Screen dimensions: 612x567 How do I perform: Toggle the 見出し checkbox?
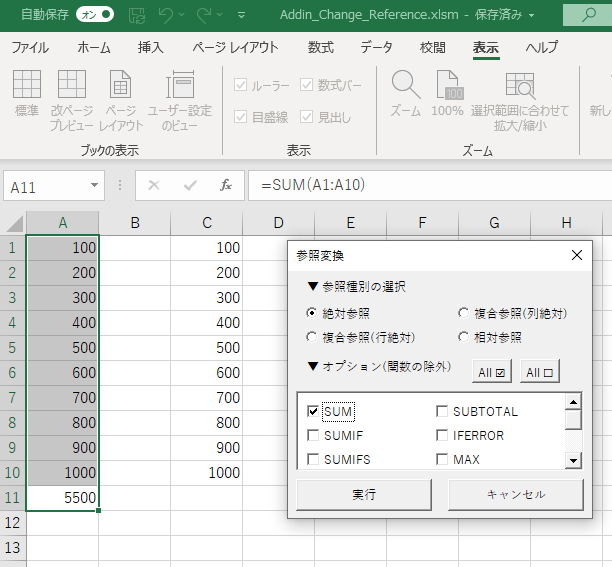click(306, 116)
